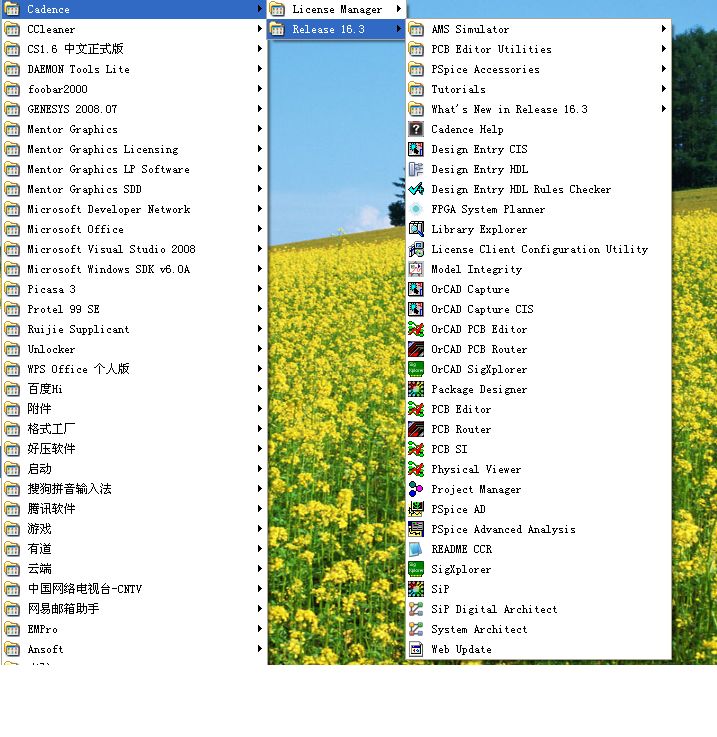Screen dimensions: 717x737
Task: Click the Design Entry CIS icon
Action: (416, 149)
